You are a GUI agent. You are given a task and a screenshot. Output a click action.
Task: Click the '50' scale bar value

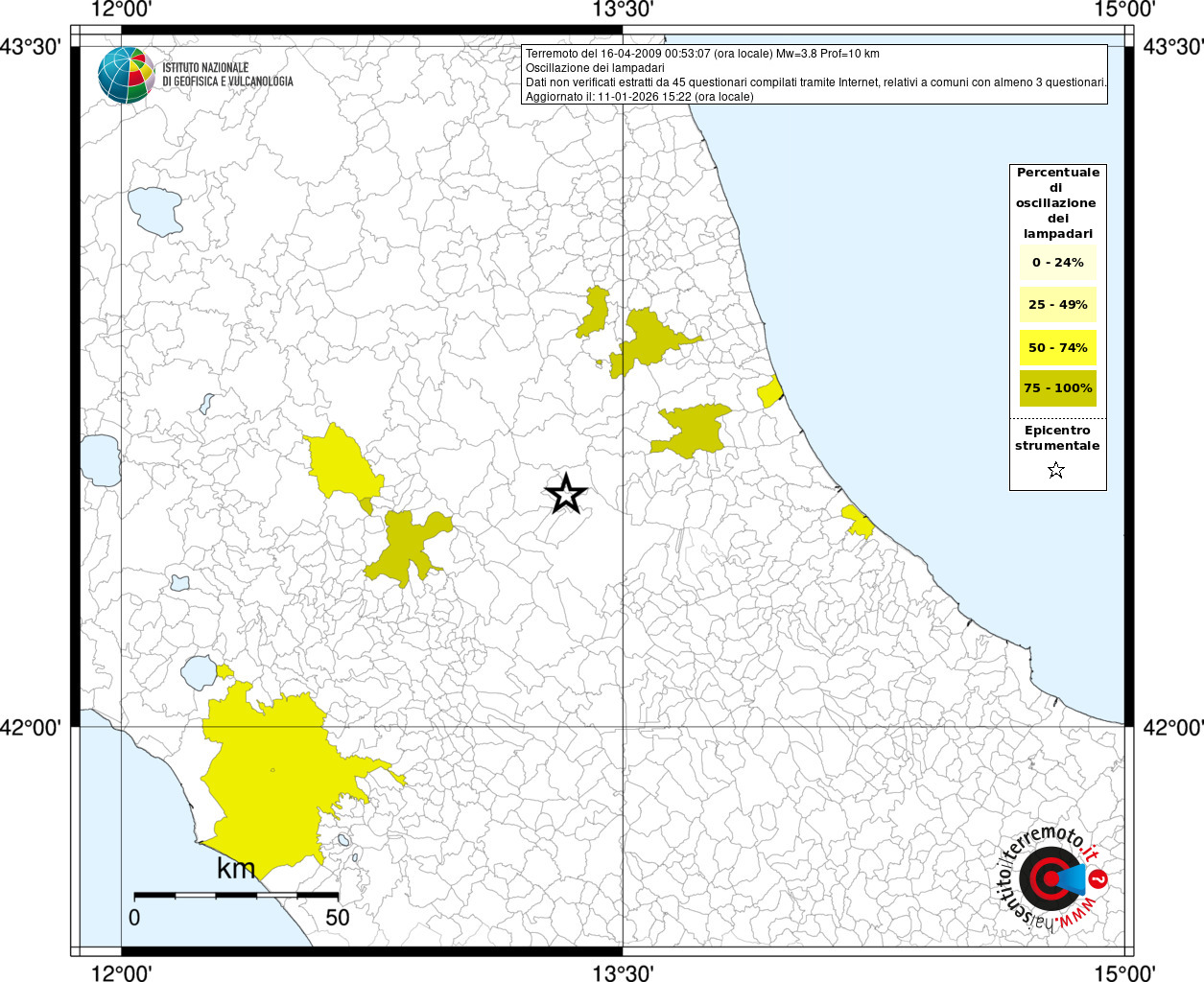[x=338, y=918]
